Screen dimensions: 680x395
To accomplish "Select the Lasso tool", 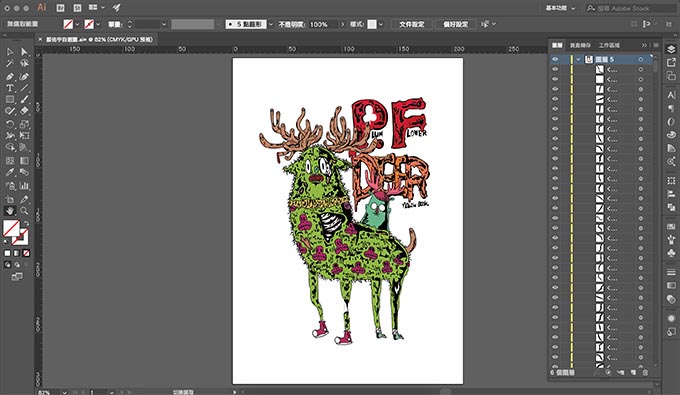I will (x=24, y=64).
